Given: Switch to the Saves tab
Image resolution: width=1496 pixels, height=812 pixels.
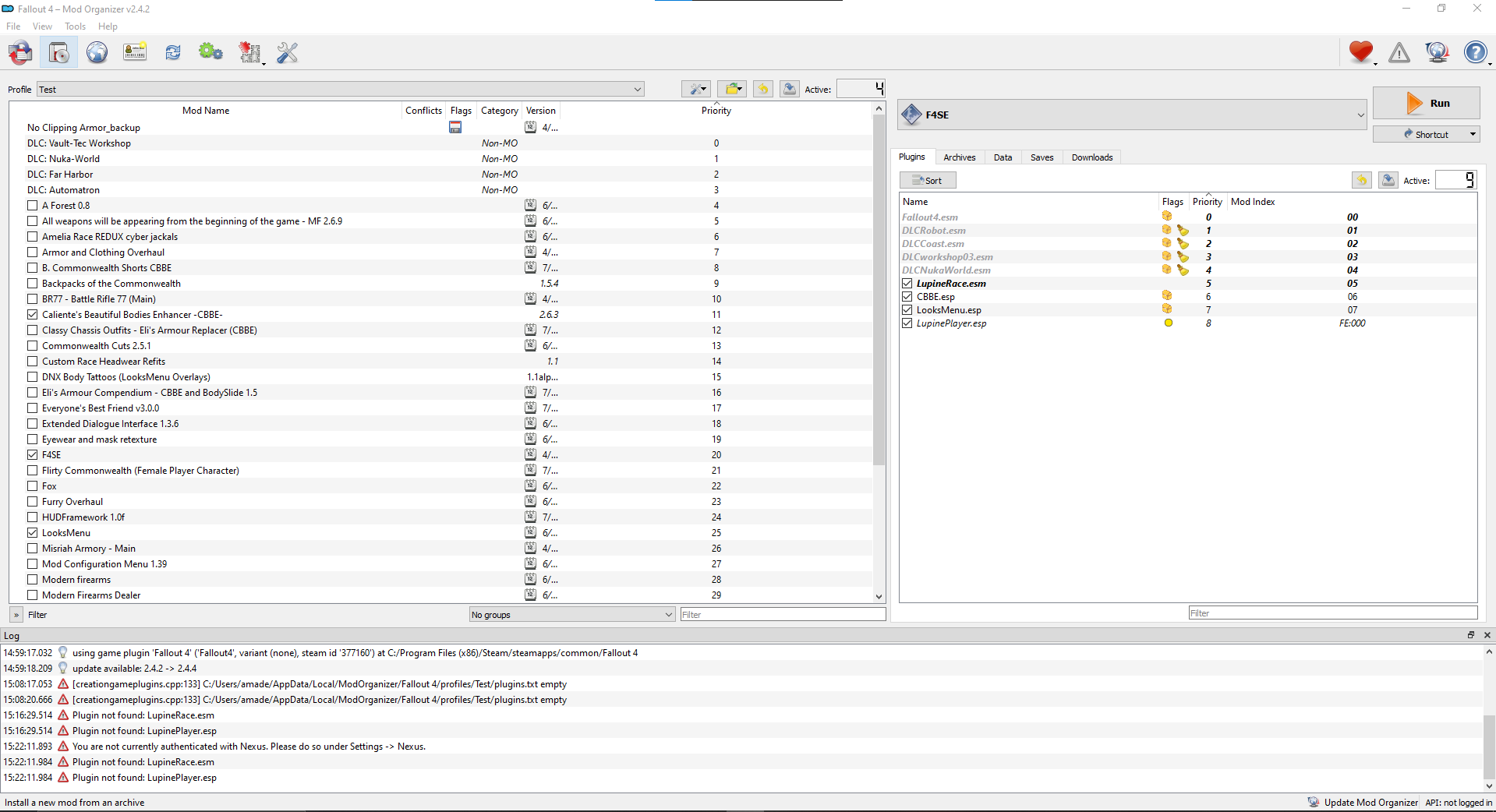Looking at the screenshot, I should (1042, 157).
